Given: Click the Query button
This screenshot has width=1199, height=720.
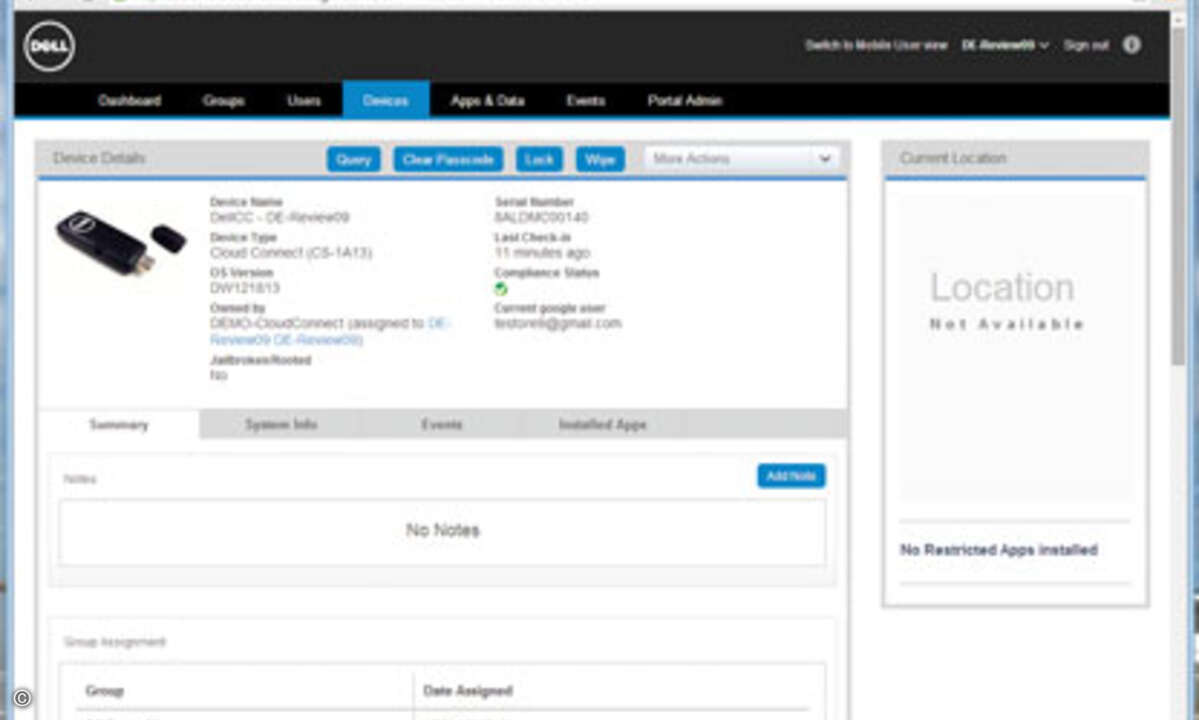Looking at the screenshot, I should pyautogui.click(x=353, y=159).
